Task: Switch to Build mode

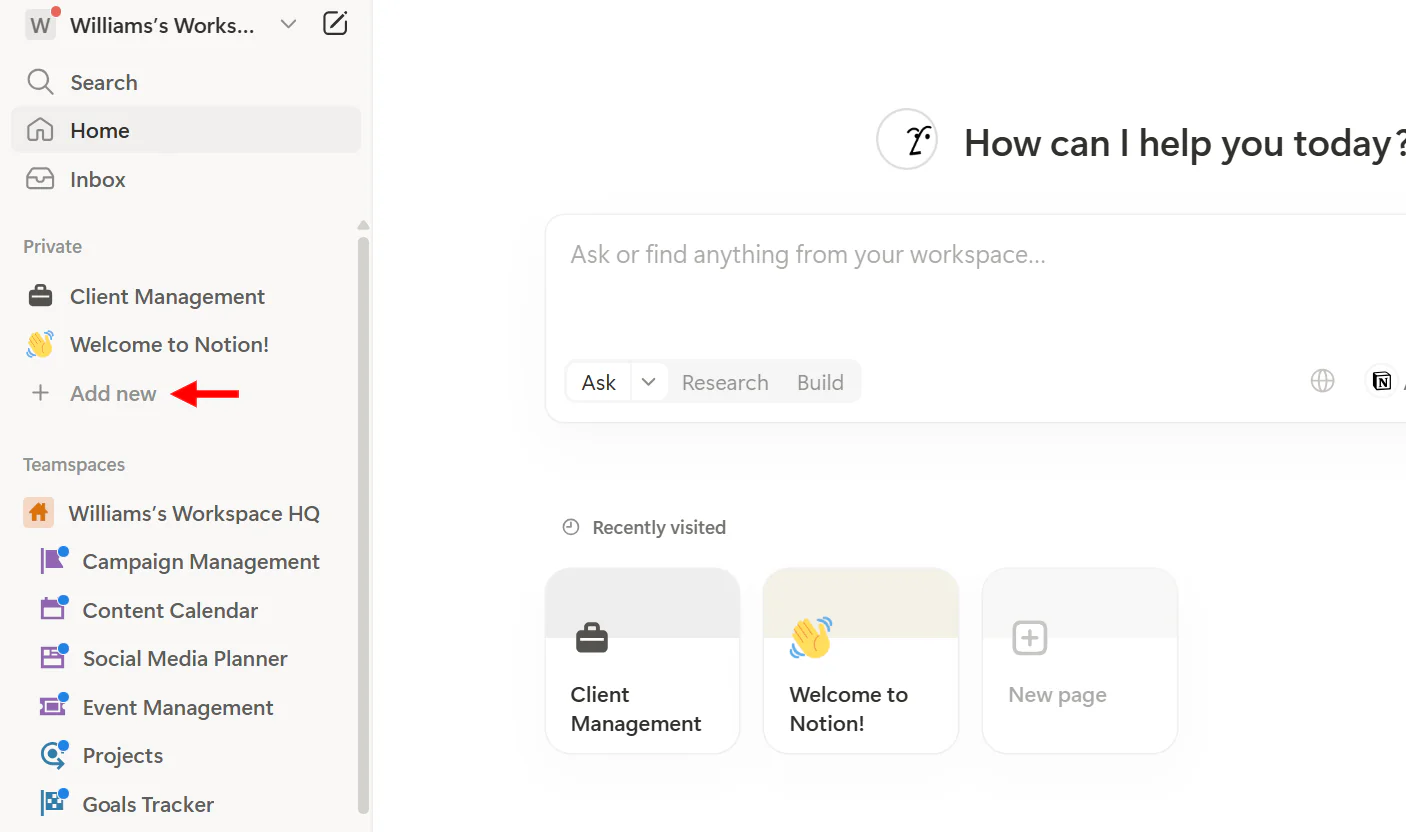Action: [x=820, y=382]
